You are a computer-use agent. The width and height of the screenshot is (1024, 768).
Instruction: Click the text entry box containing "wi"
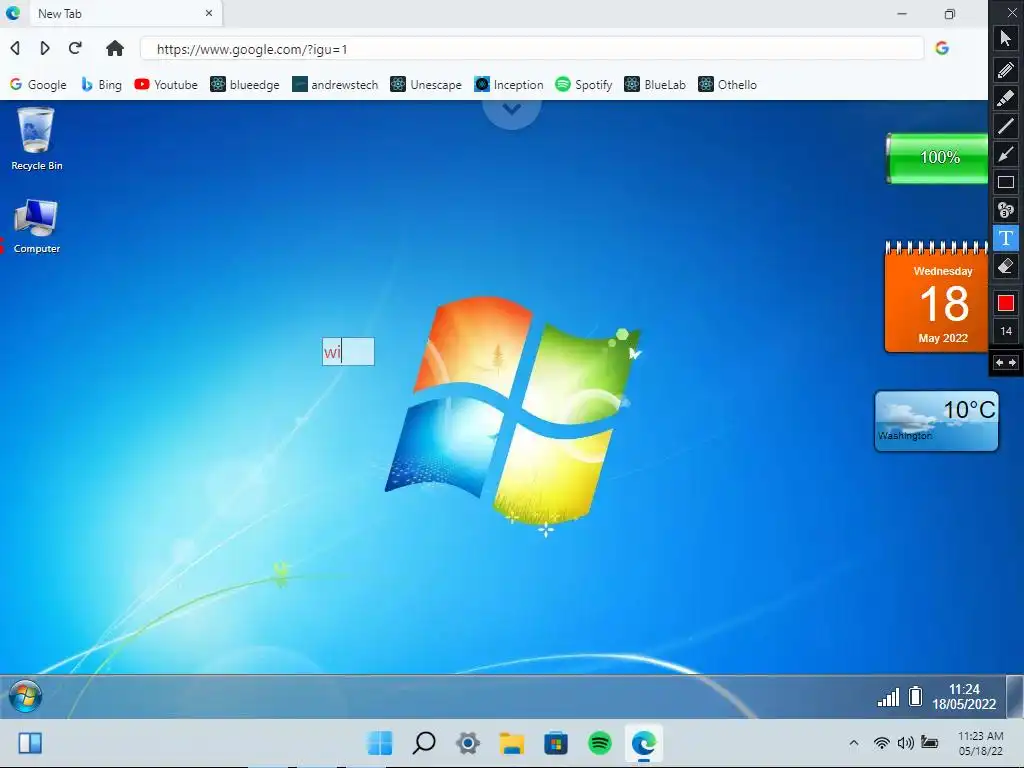(x=348, y=352)
